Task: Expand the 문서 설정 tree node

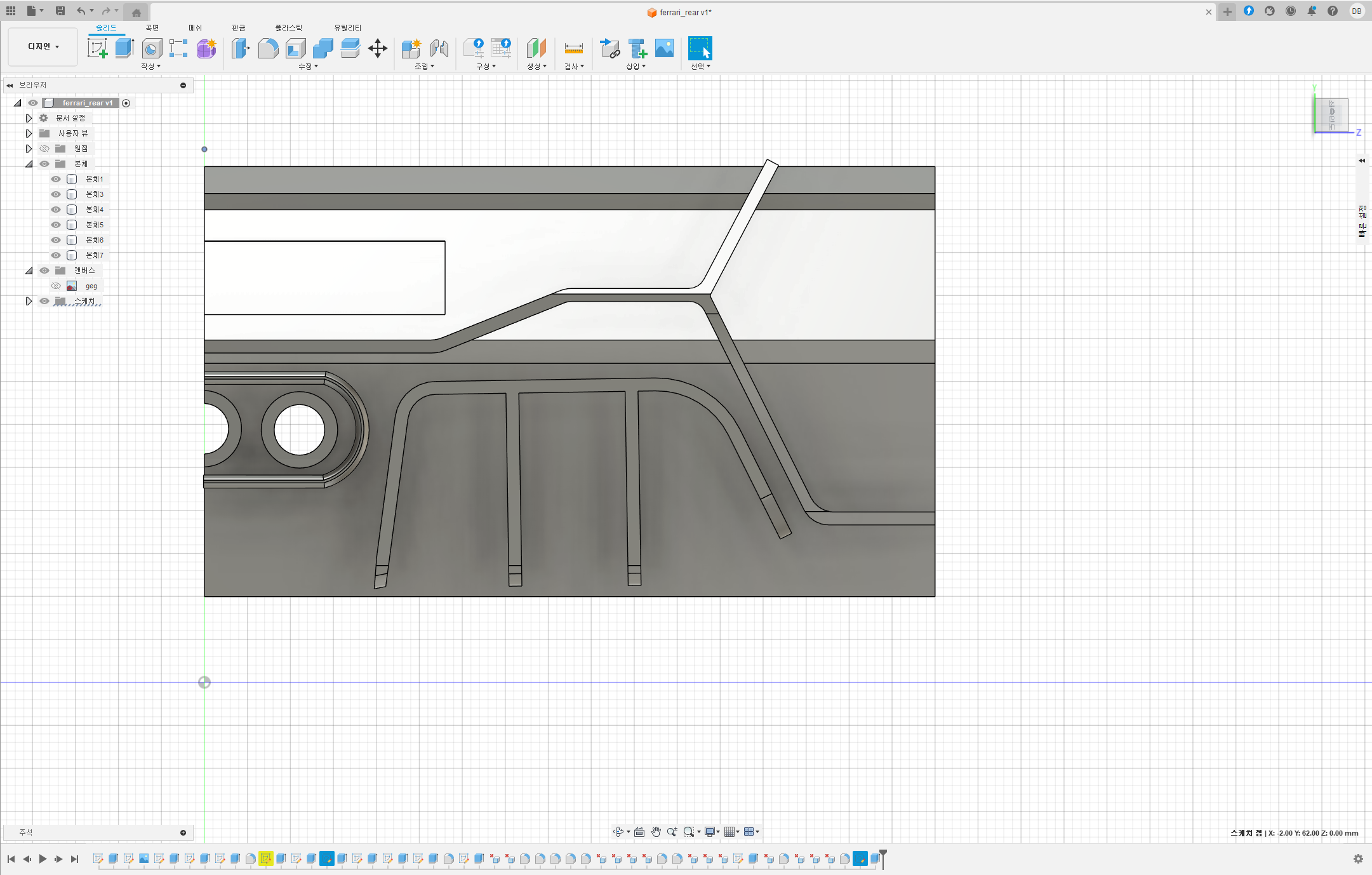Action: tap(29, 118)
